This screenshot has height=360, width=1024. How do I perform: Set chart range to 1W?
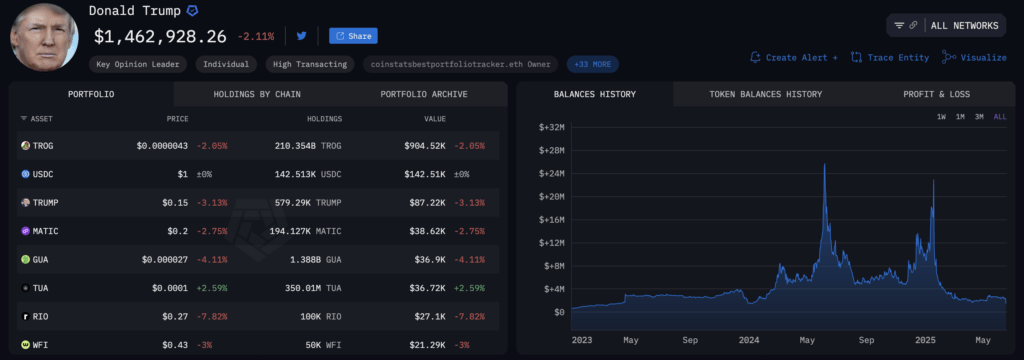pos(942,117)
